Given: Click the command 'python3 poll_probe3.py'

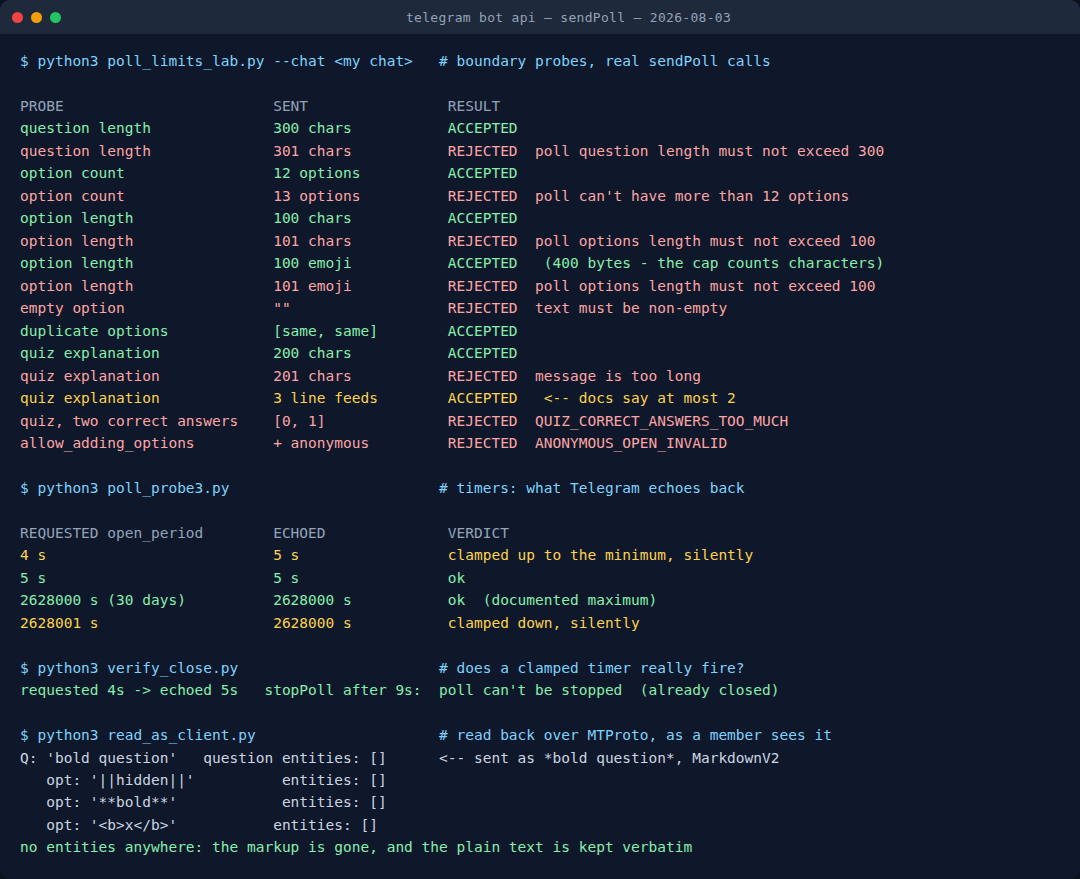Looking at the screenshot, I should pyautogui.click(x=133, y=488).
